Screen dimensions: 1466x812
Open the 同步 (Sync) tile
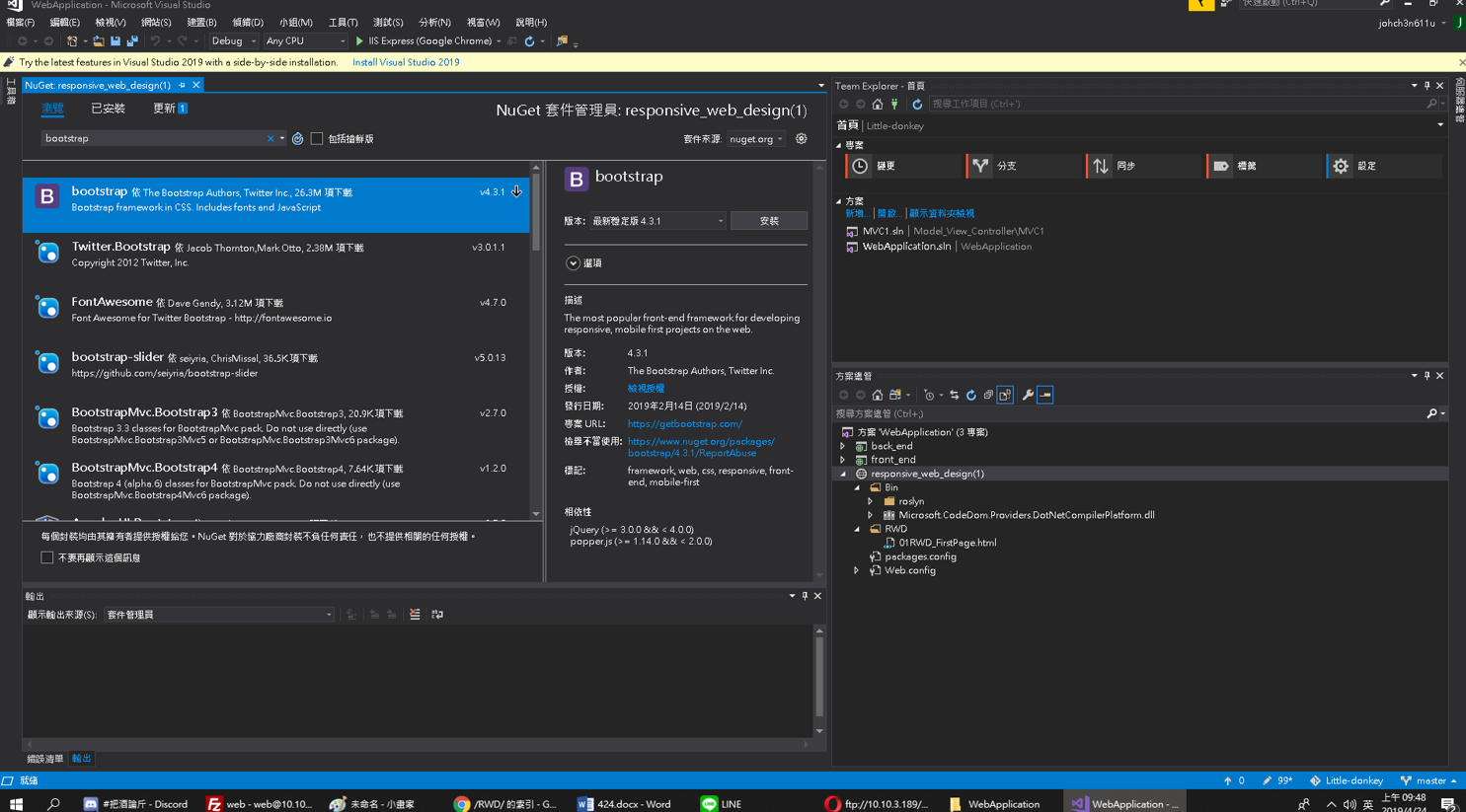(1146, 166)
